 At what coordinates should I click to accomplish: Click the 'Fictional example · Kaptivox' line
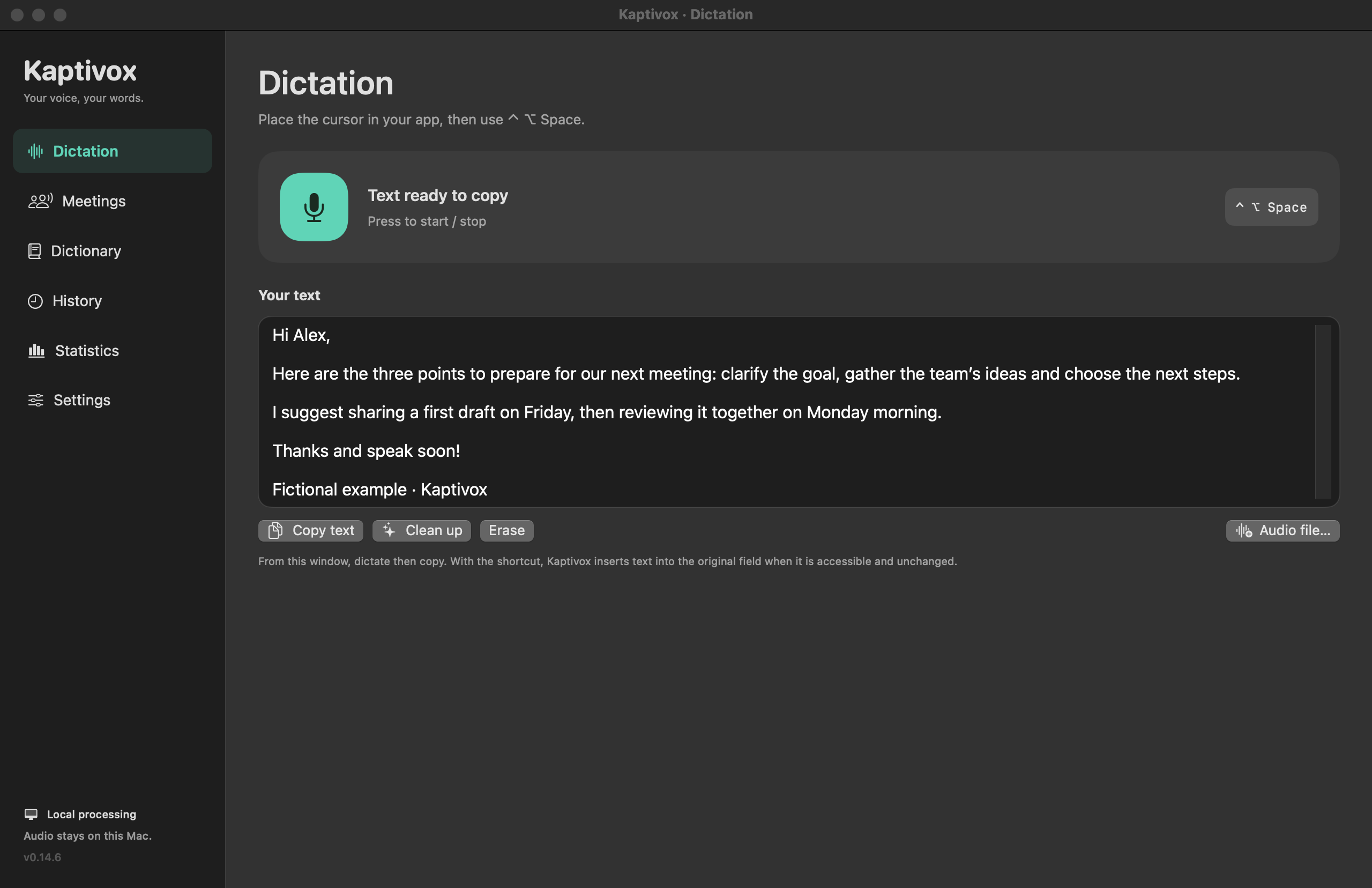click(x=380, y=490)
